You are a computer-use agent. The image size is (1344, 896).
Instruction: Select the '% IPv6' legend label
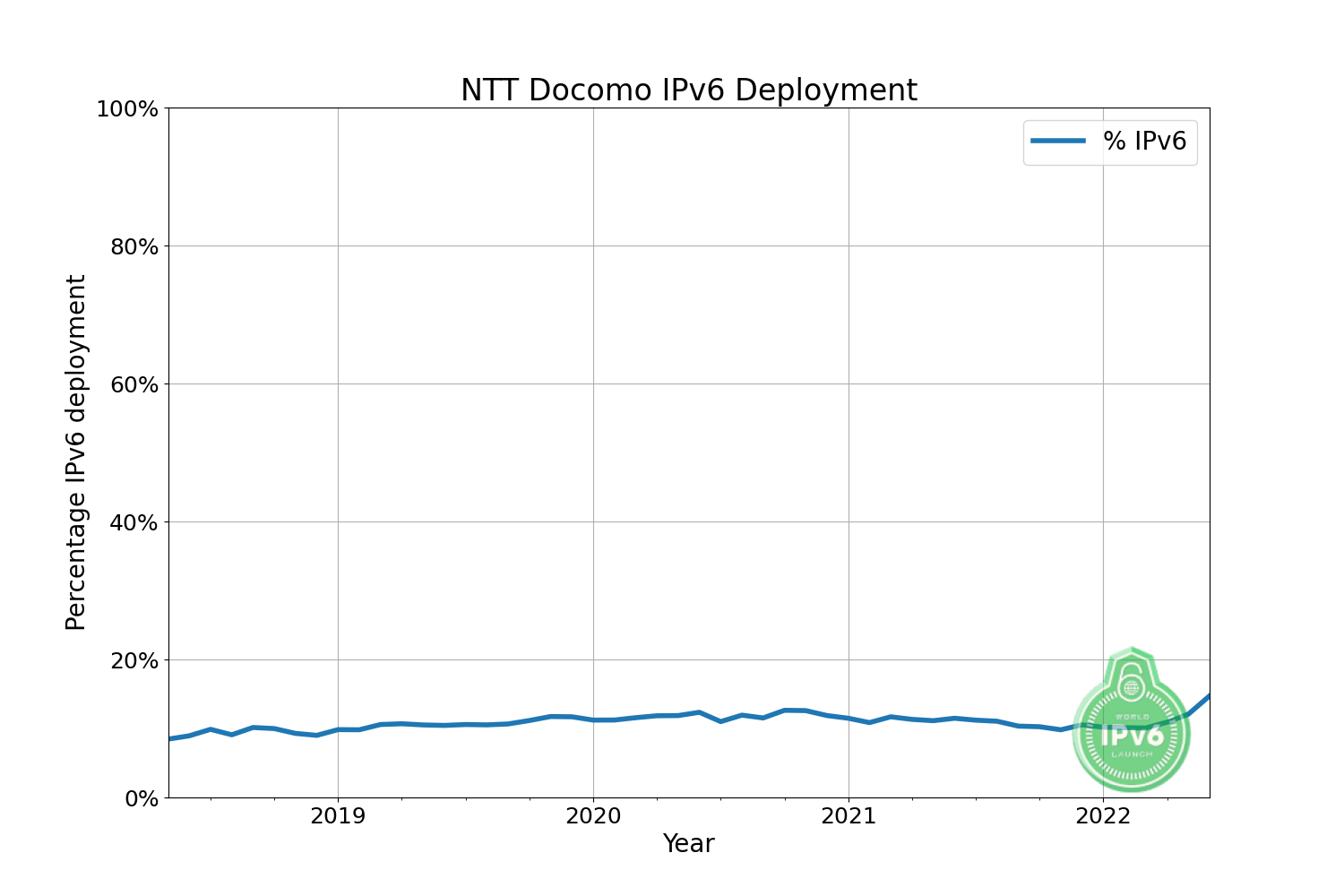click(1144, 142)
